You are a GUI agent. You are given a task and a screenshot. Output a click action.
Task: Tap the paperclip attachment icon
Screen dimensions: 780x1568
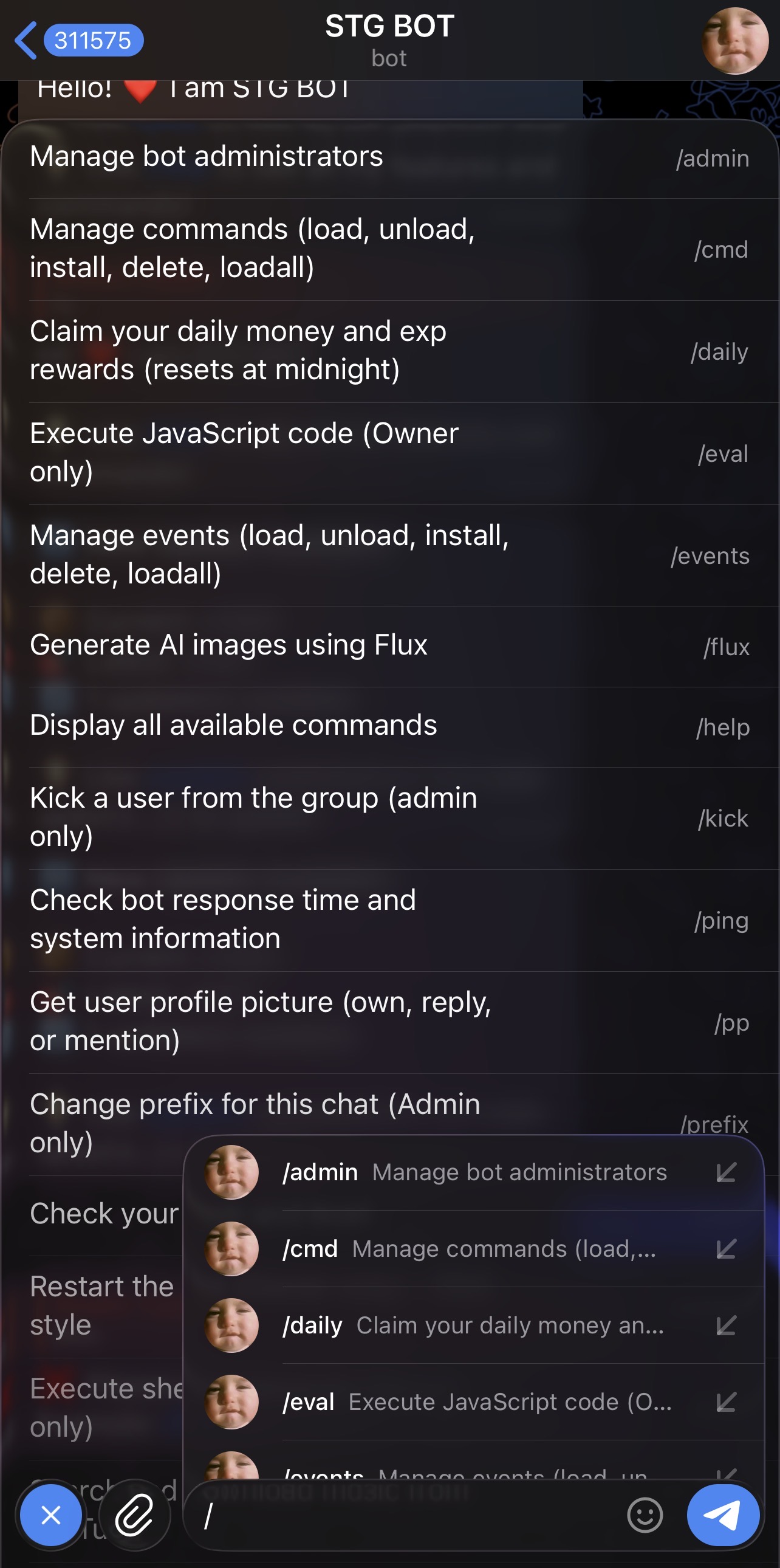(134, 1515)
